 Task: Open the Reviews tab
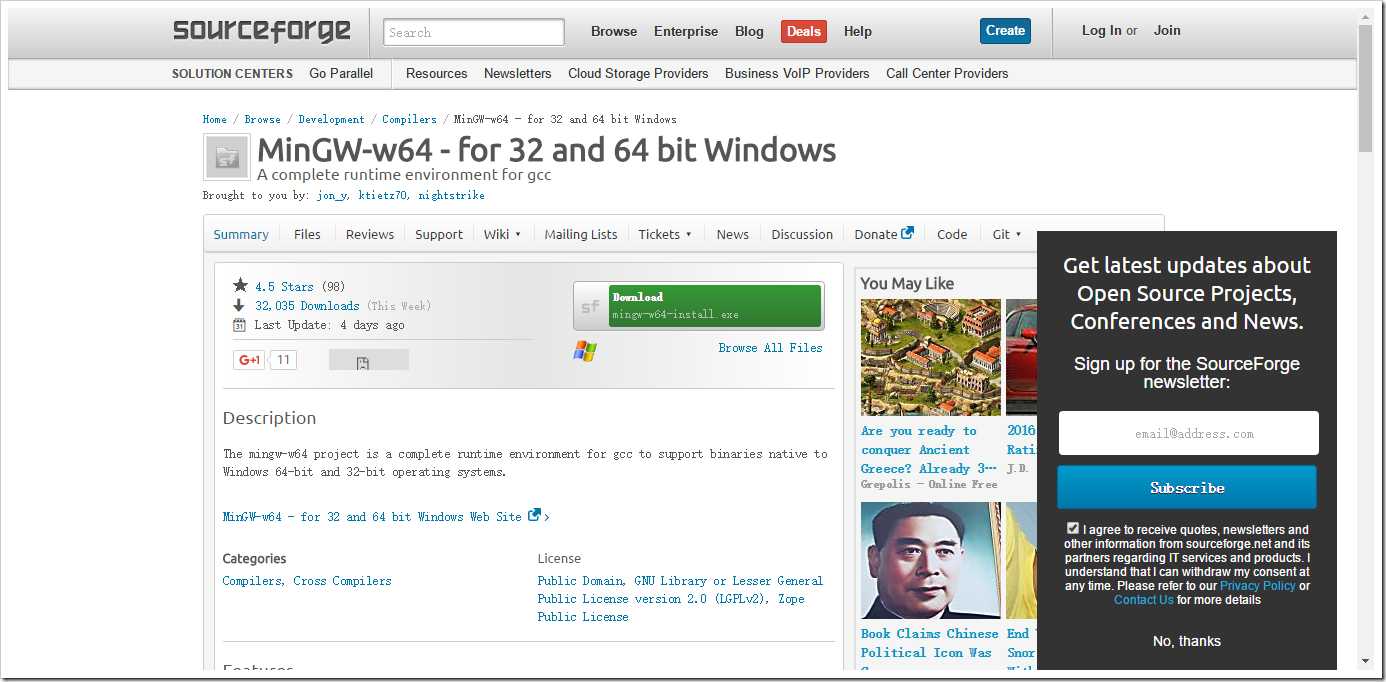point(370,234)
